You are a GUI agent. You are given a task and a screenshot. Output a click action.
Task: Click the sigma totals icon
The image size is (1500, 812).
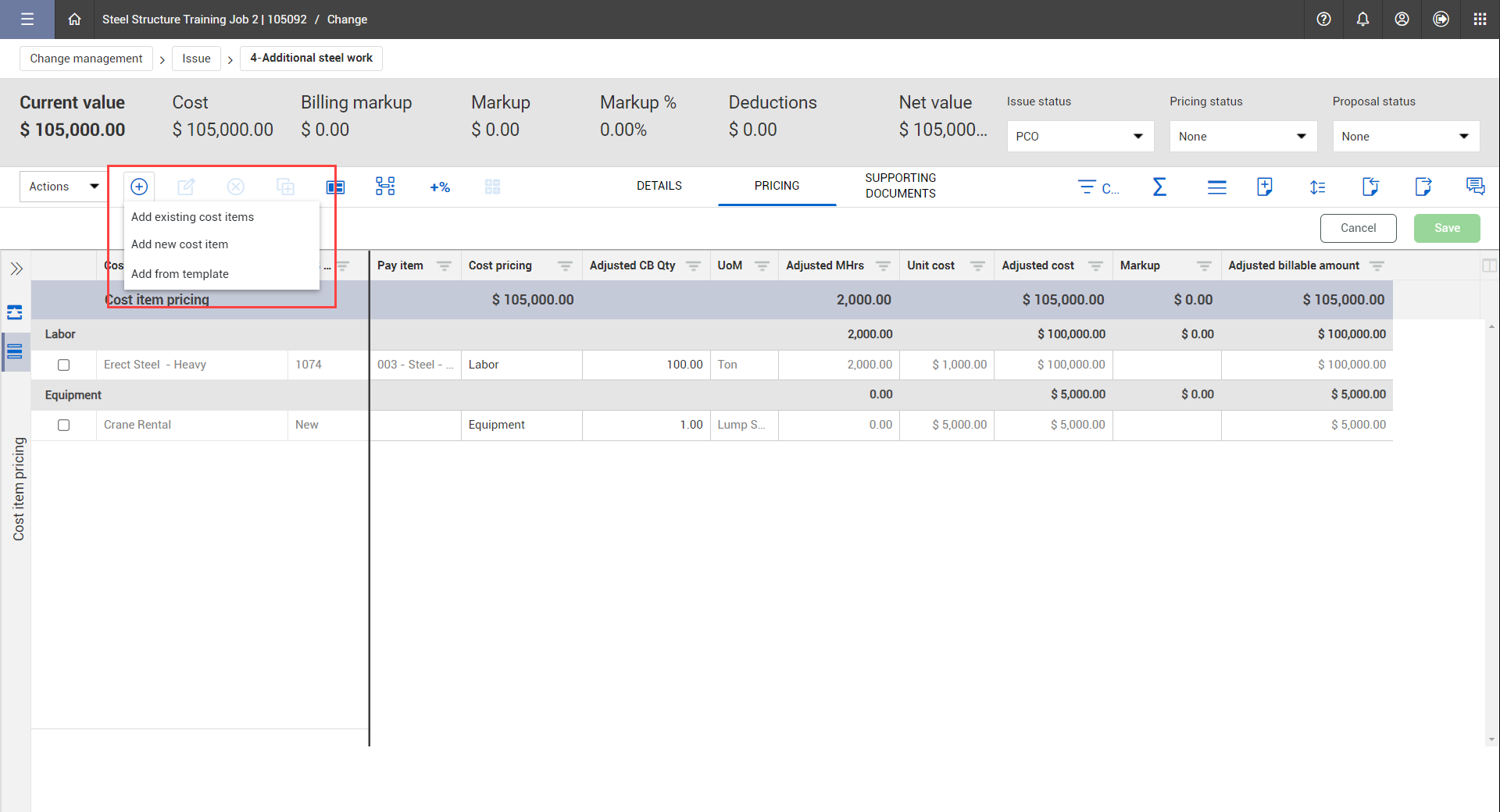point(1159,187)
